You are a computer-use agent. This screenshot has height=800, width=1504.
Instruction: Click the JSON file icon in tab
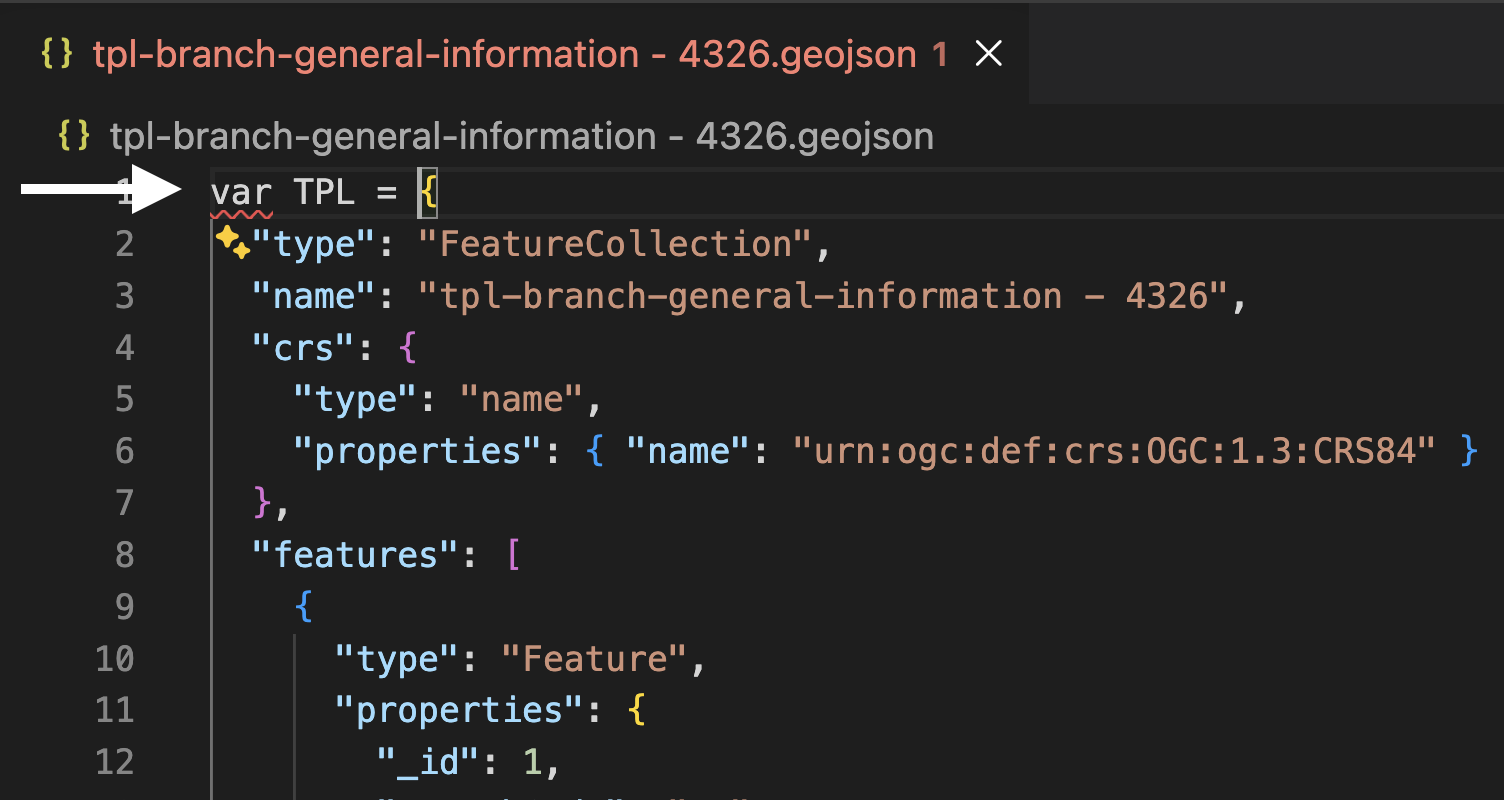pyautogui.click(x=57, y=54)
